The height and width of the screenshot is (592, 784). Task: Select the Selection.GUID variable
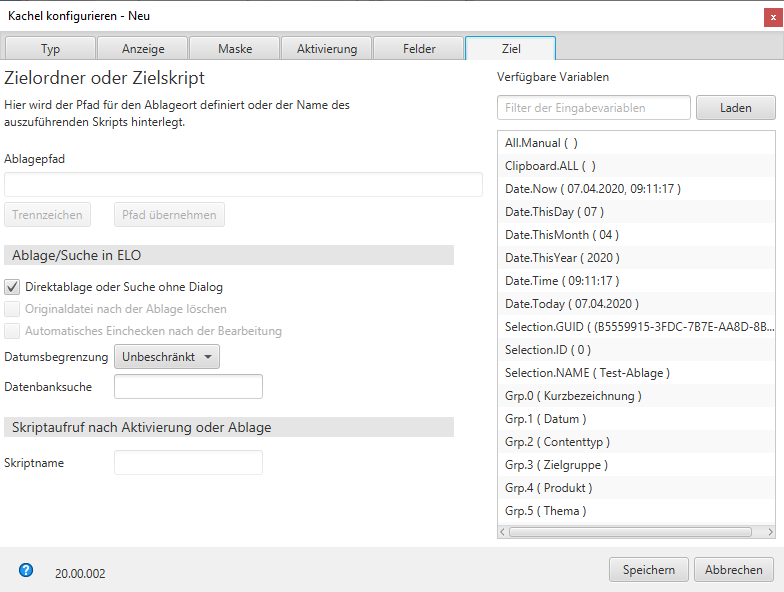click(x=636, y=327)
